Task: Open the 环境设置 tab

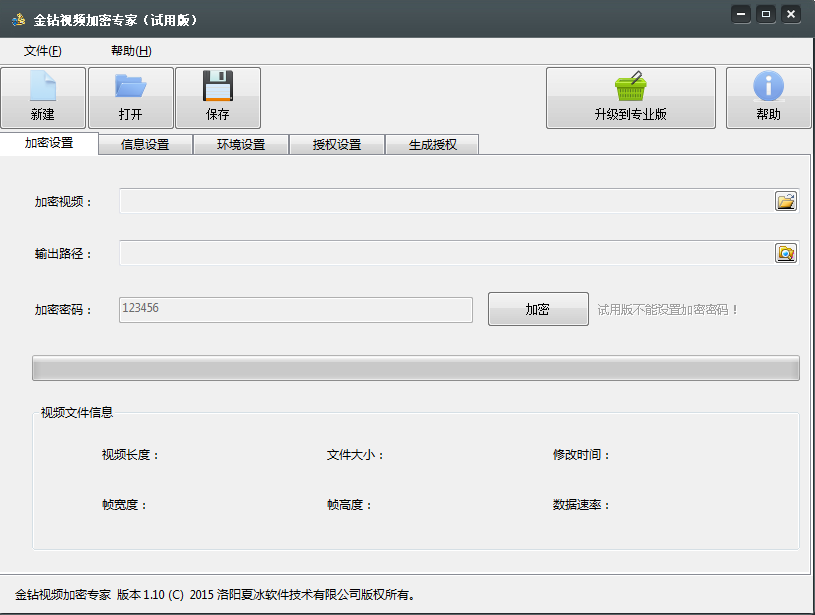Action: tap(240, 144)
